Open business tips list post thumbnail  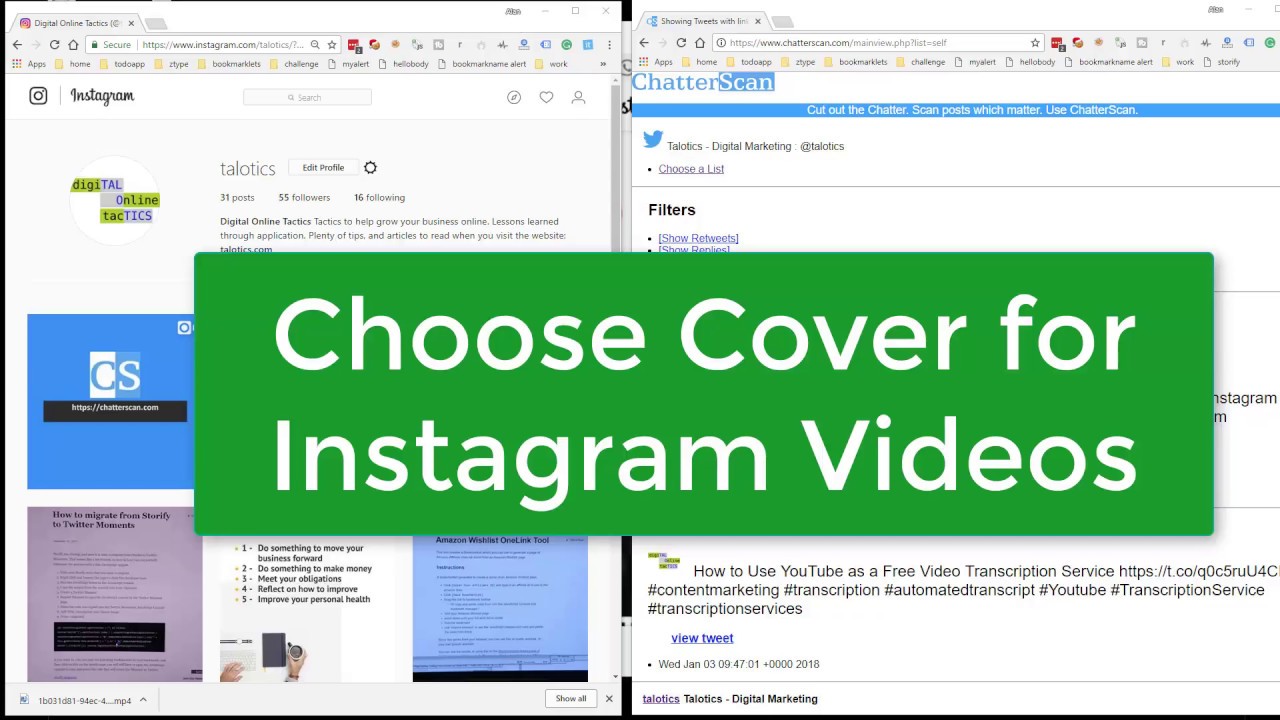[x=307, y=608]
